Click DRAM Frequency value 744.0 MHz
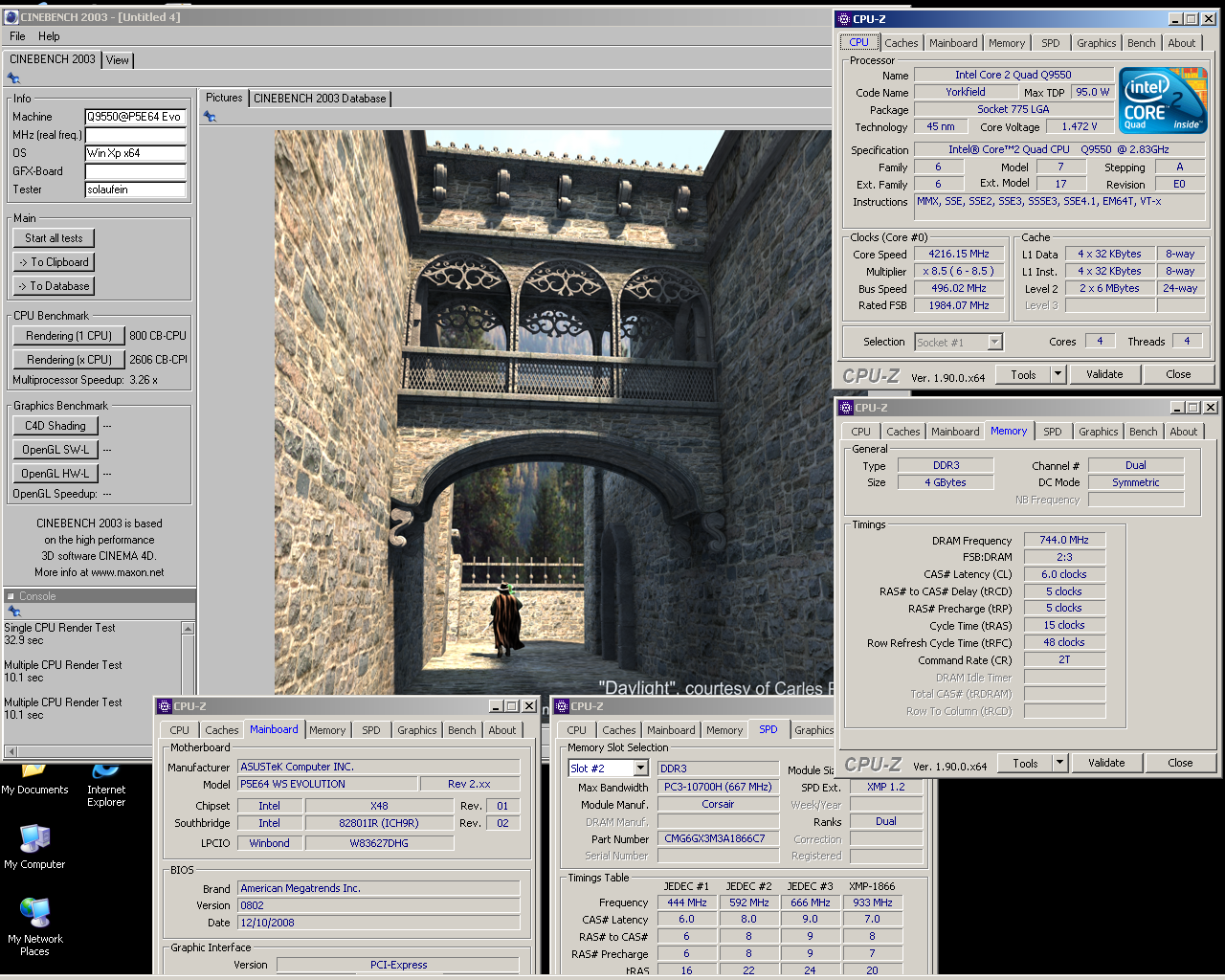This screenshot has height=980, width=1225. coord(1064,540)
